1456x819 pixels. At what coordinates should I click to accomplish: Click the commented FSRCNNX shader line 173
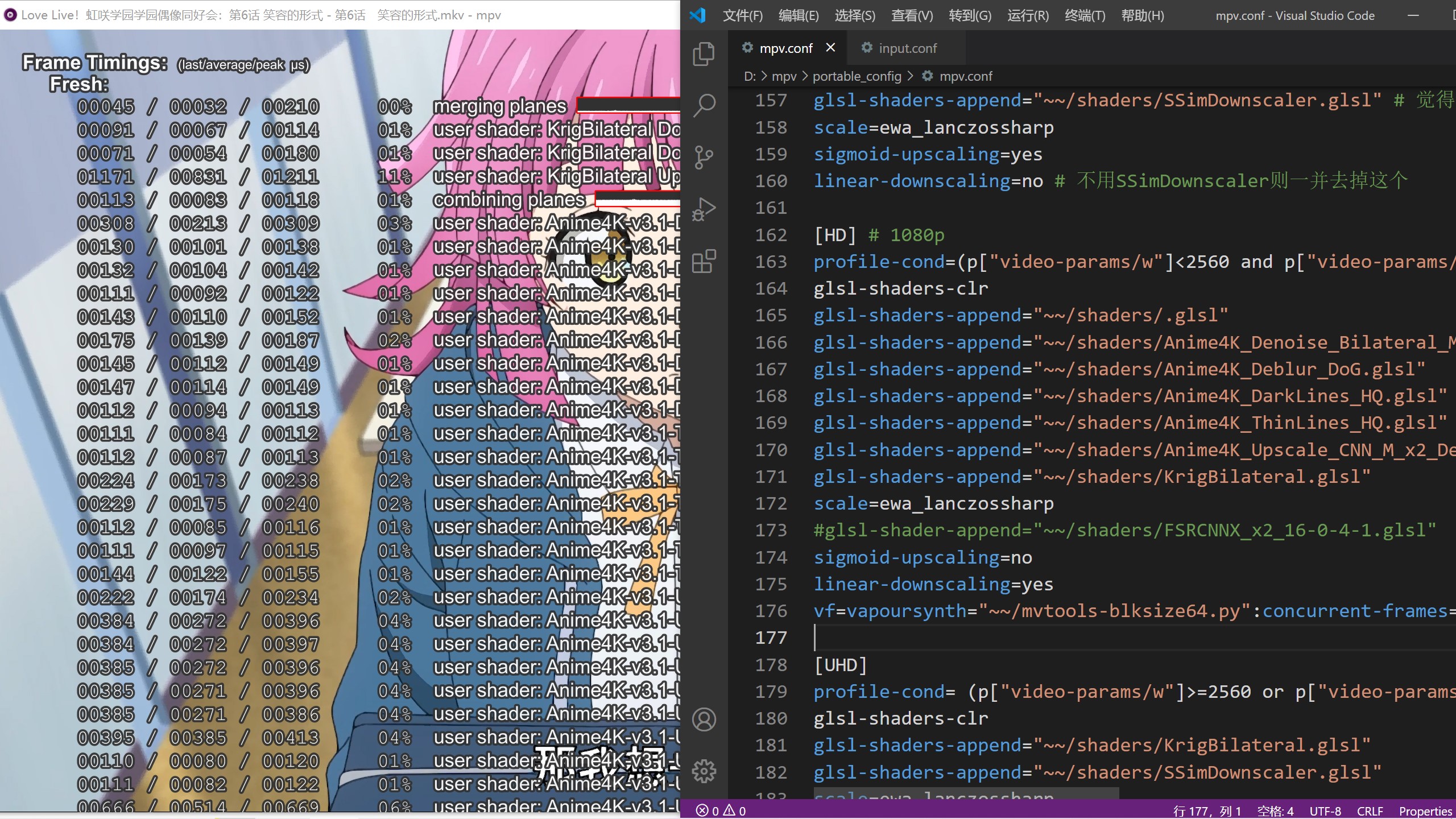tap(1125, 530)
